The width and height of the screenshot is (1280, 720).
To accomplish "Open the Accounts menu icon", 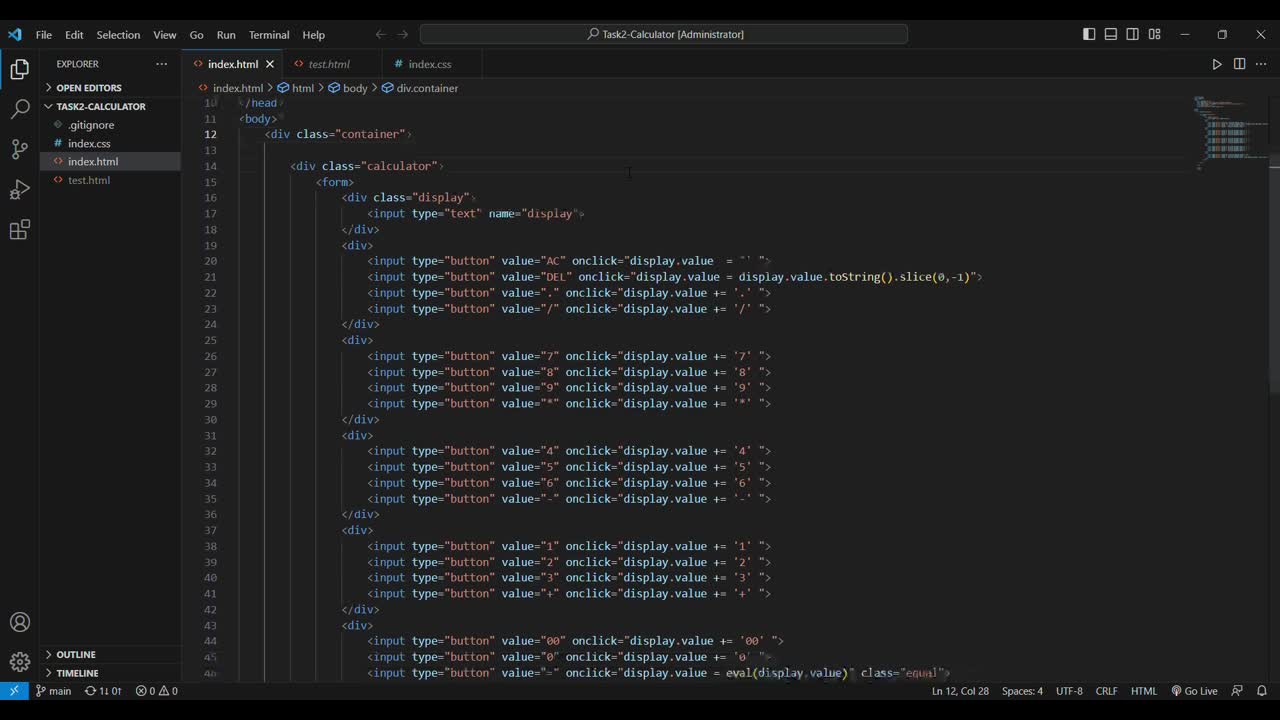I will point(20,622).
